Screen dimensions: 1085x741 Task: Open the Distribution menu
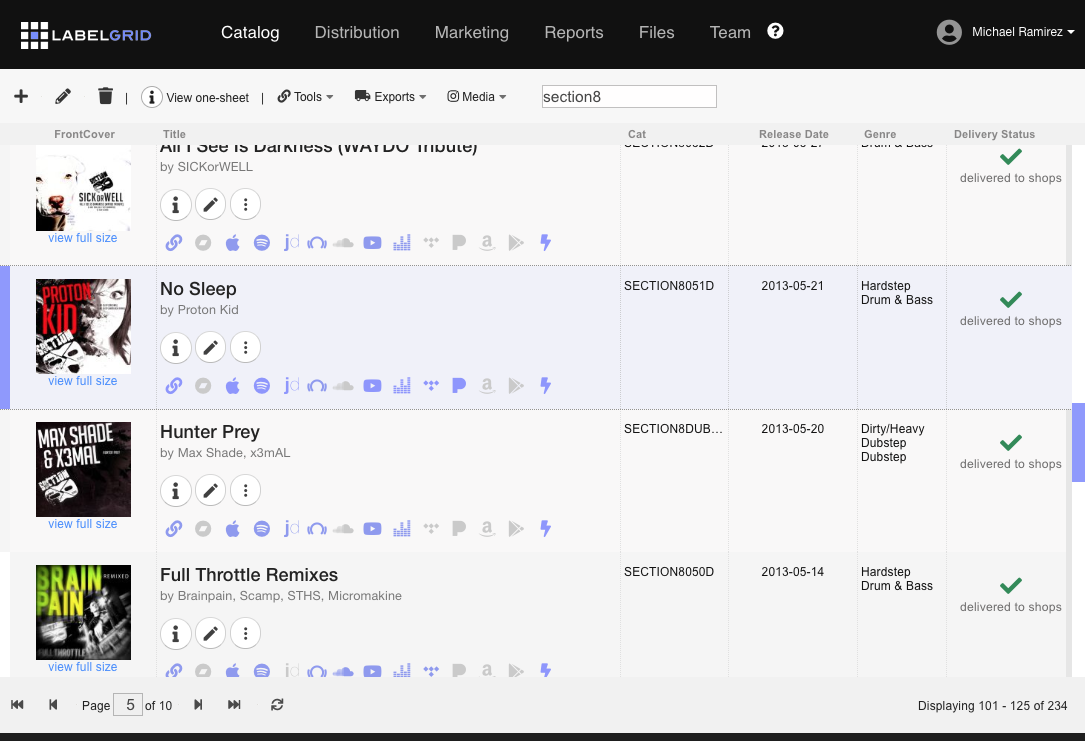[357, 33]
